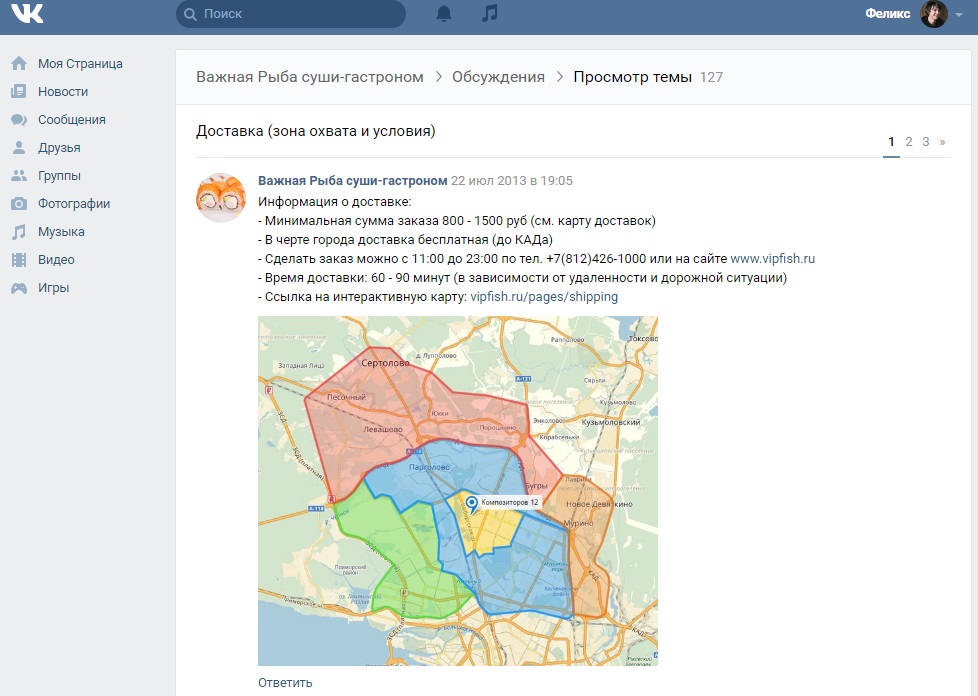Screen dimensions: 978x696
Task: Click the person icon beside Друзья
Action: click(19, 148)
